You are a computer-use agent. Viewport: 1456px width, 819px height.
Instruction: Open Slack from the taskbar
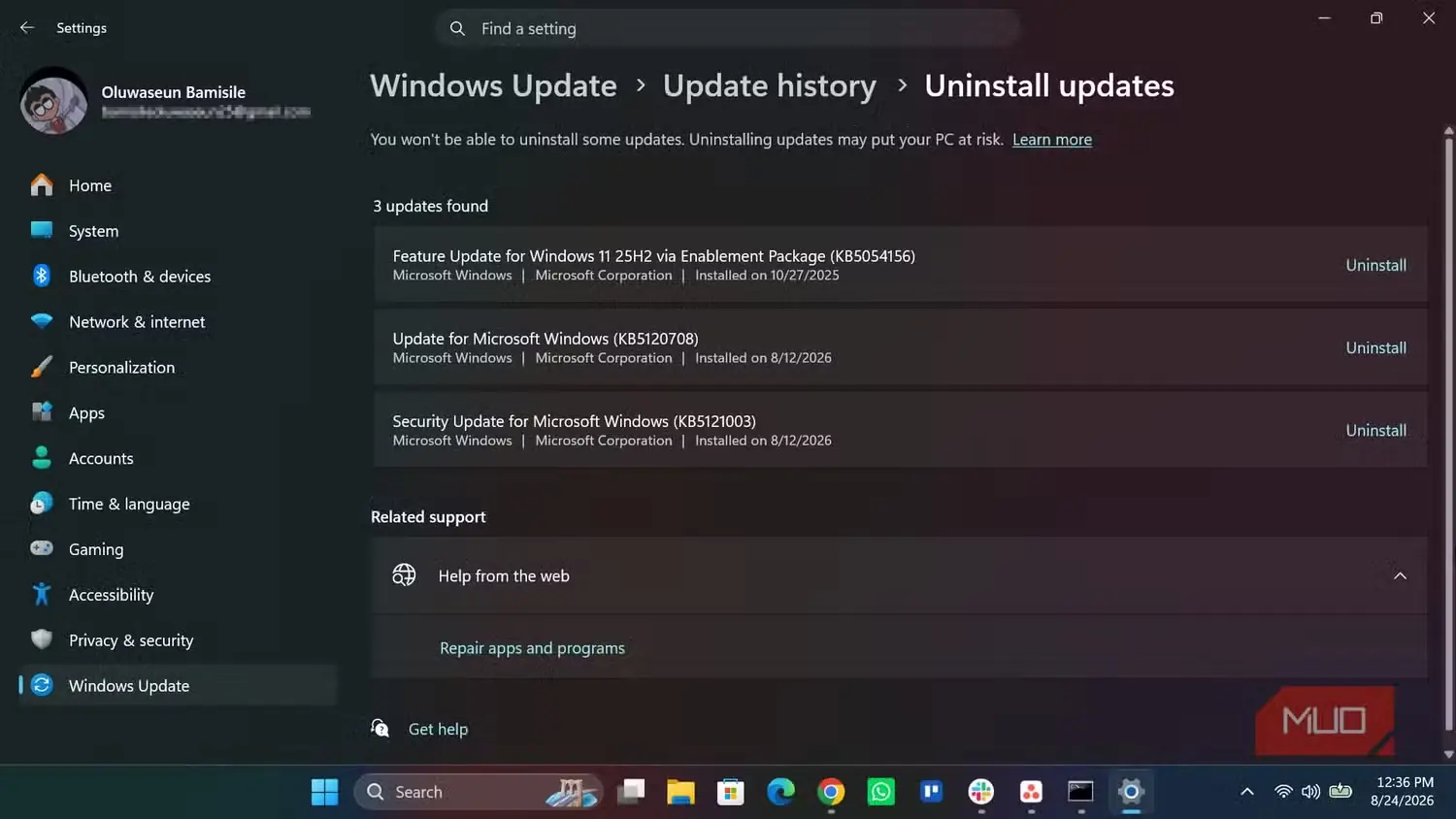[981, 792]
